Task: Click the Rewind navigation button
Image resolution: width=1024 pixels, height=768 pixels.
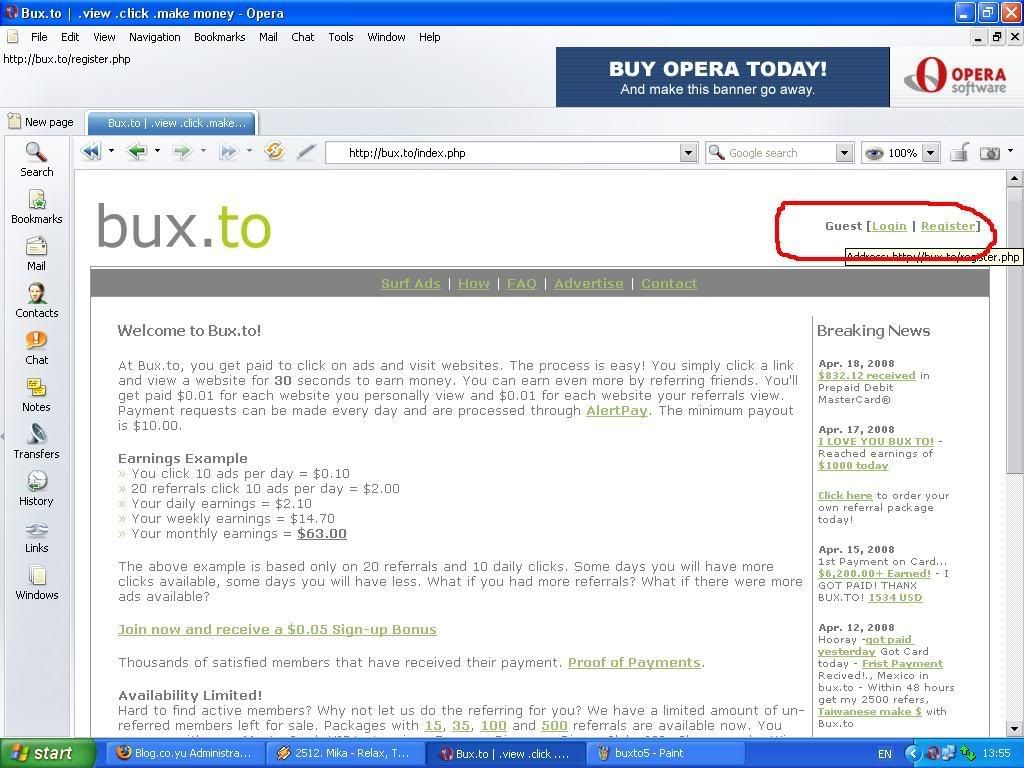Action: click(91, 152)
